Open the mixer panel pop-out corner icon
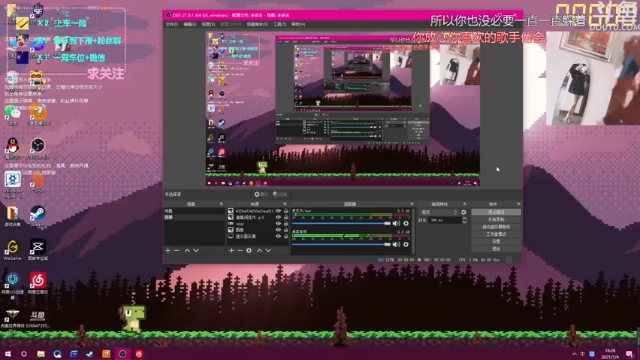The height and width of the screenshot is (360, 640). (x=411, y=204)
